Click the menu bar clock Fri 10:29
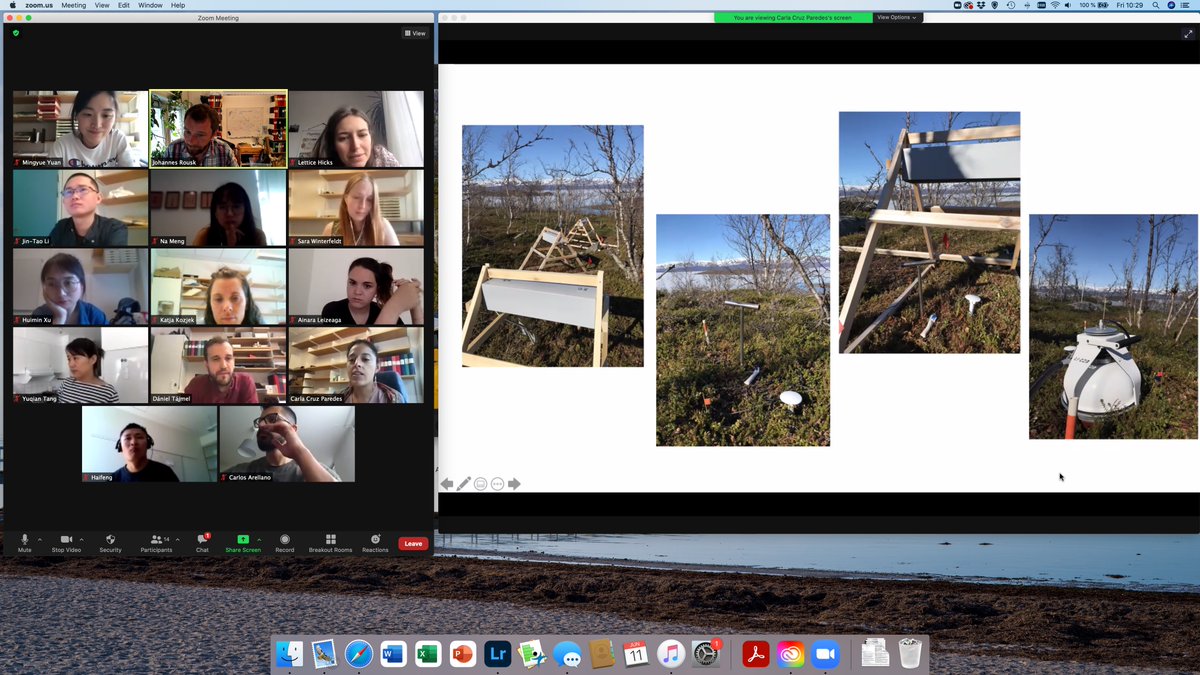1200x675 pixels. point(1130,5)
